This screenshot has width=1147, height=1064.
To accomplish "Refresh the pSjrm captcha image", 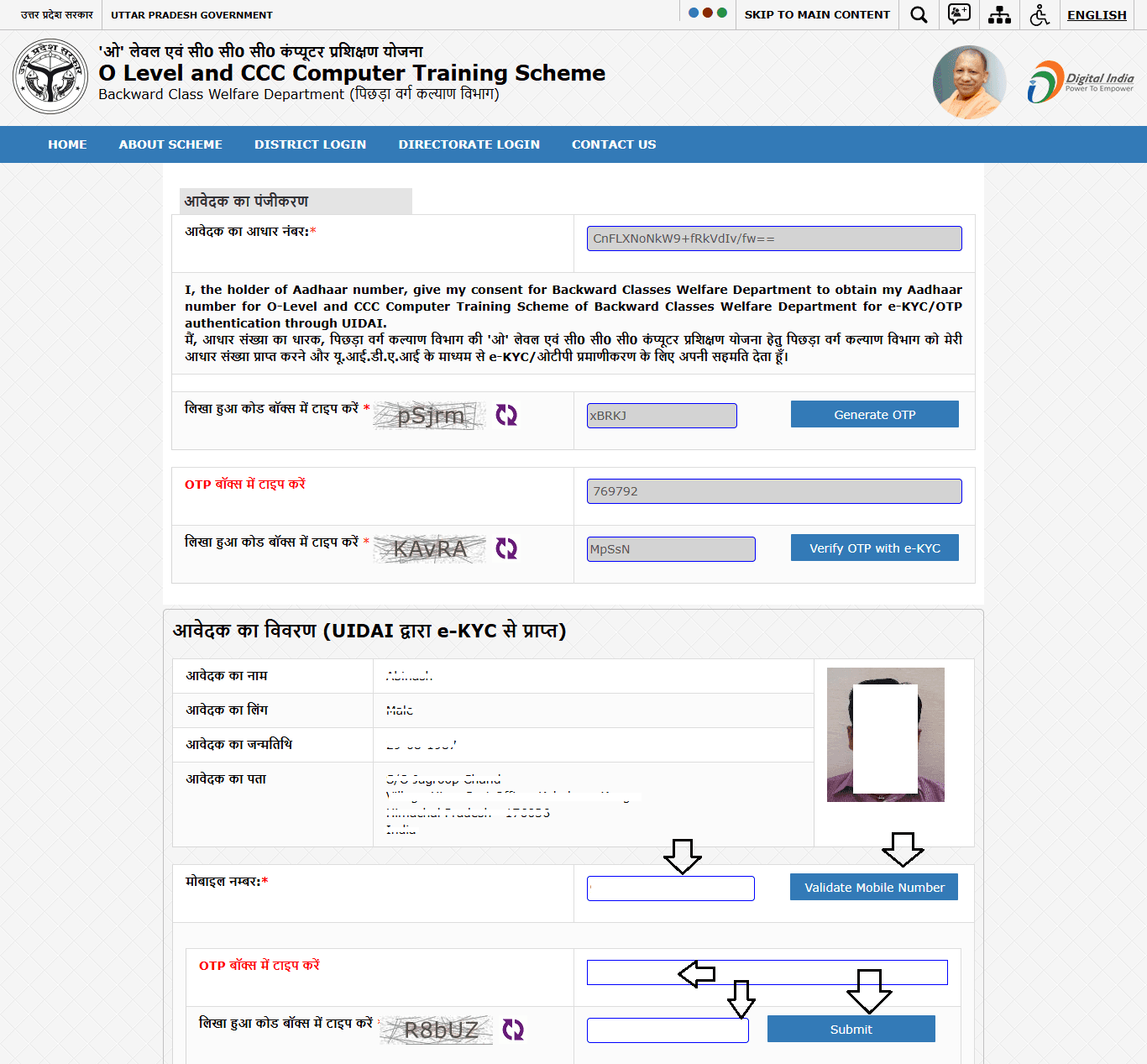I will [x=506, y=415].
